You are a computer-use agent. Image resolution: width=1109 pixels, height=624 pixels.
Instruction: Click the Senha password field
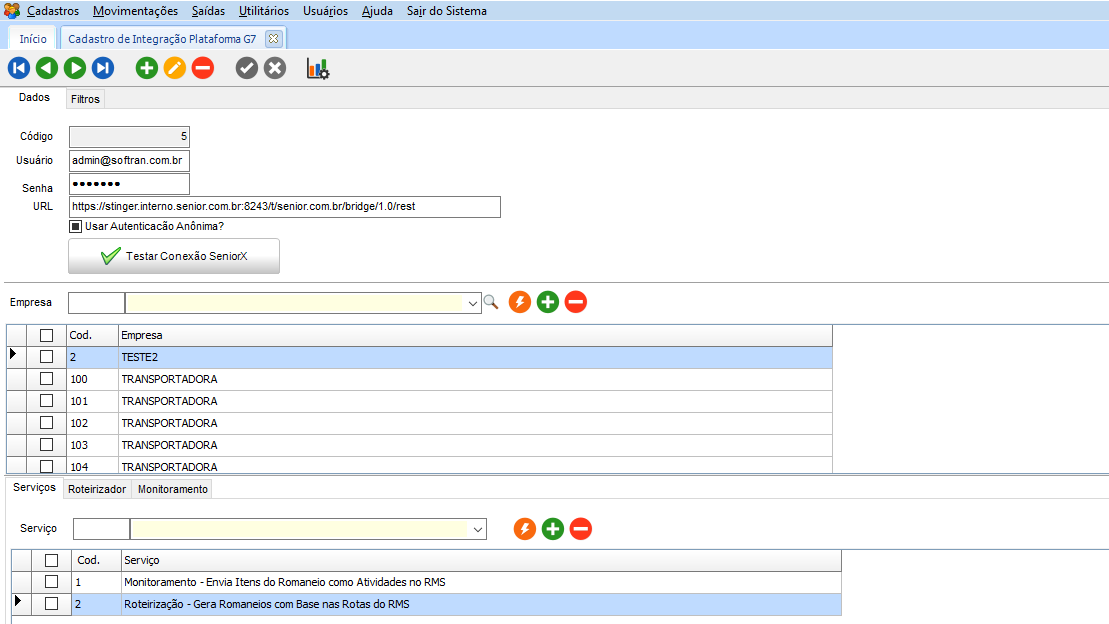tap(129, 184)
